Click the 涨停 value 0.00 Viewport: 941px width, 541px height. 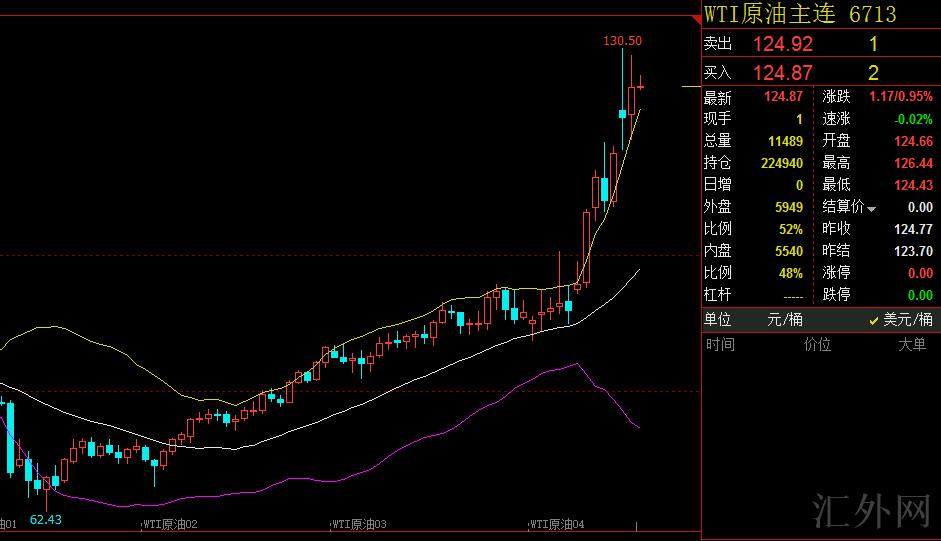pos(920,273)
